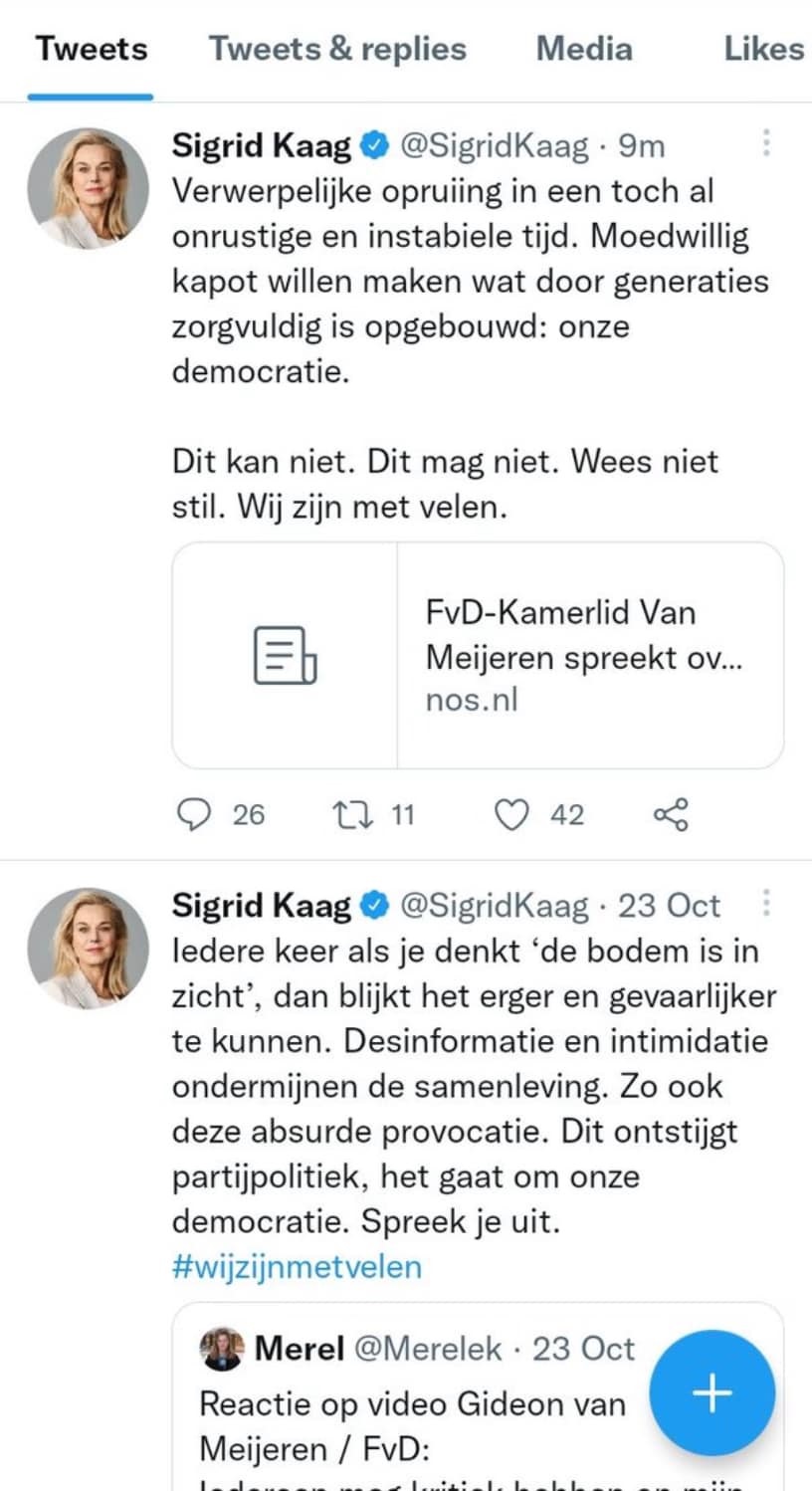The image size is (812, 1491).
Task: Share the first tweet via share icon
Action: [671, 816]
